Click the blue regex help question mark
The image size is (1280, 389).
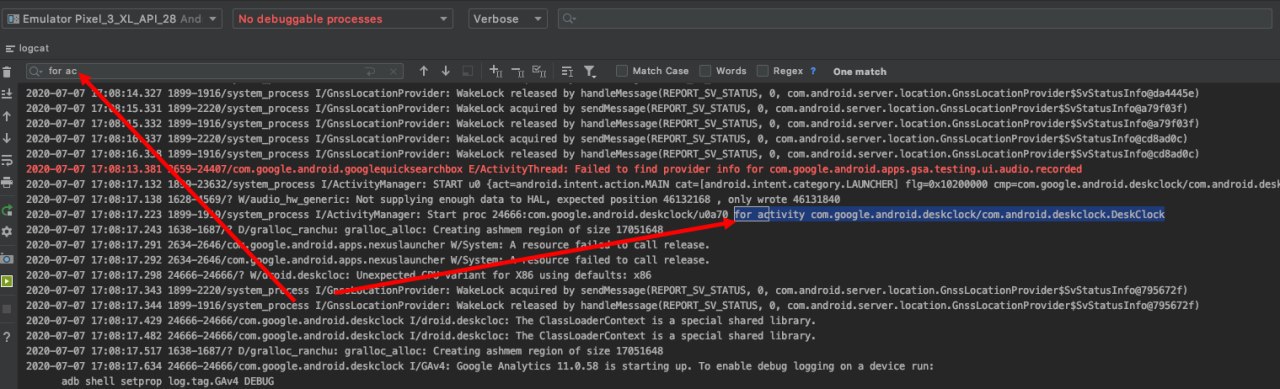click(x=813, y=71)
